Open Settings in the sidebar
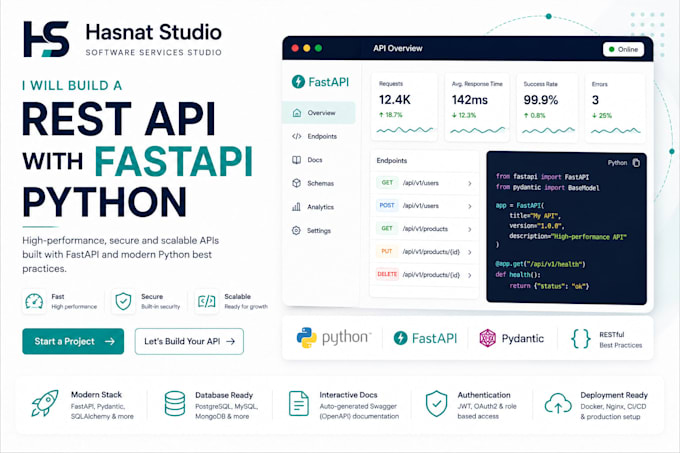 [318, 231]
